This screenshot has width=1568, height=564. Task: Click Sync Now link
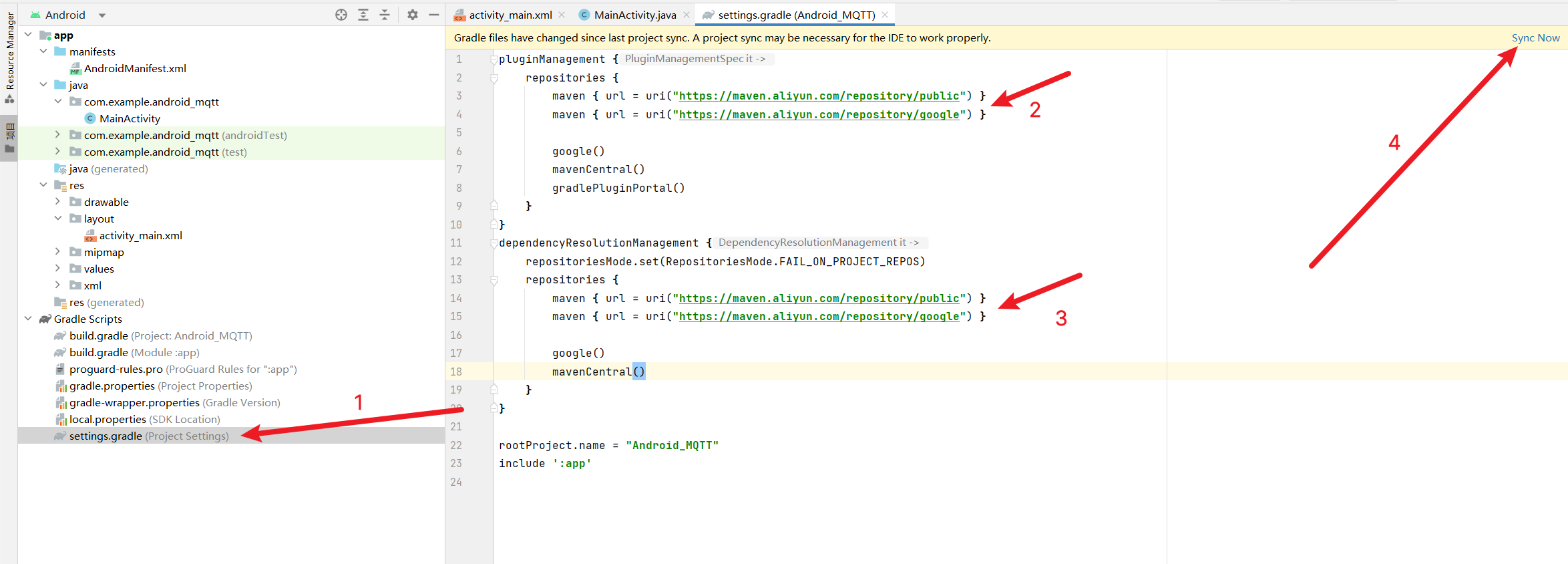1535,37
